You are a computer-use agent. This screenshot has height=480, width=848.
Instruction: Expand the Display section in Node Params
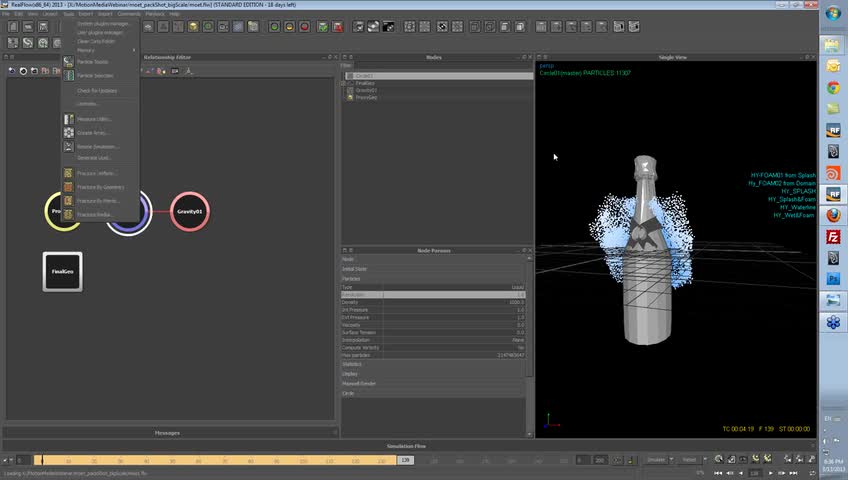click(350, 374)
